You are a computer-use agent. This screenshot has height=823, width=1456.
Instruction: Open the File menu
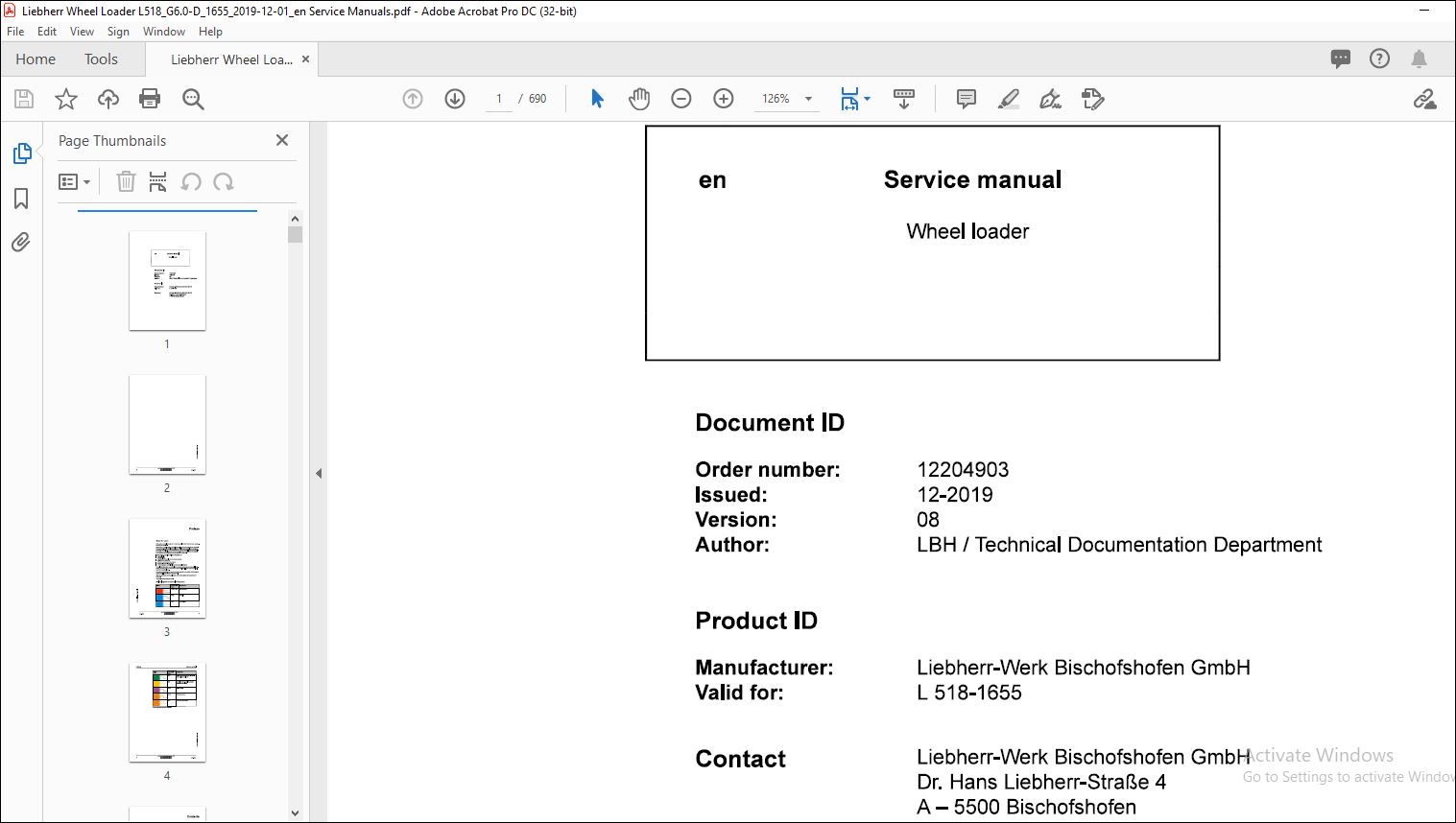(15, 32)
